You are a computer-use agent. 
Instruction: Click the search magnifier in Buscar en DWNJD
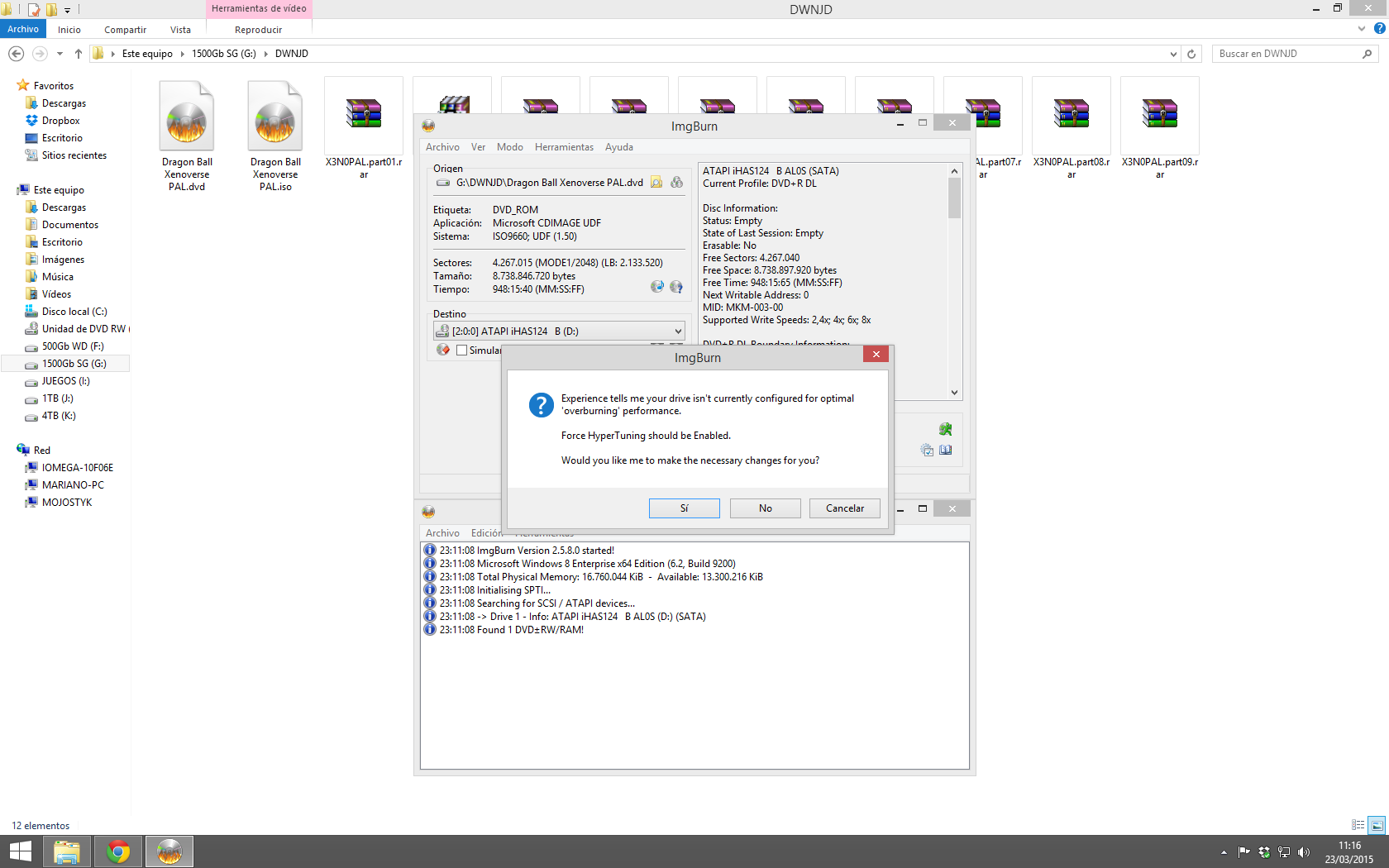pyautogui.click(x=1367, y=54)
